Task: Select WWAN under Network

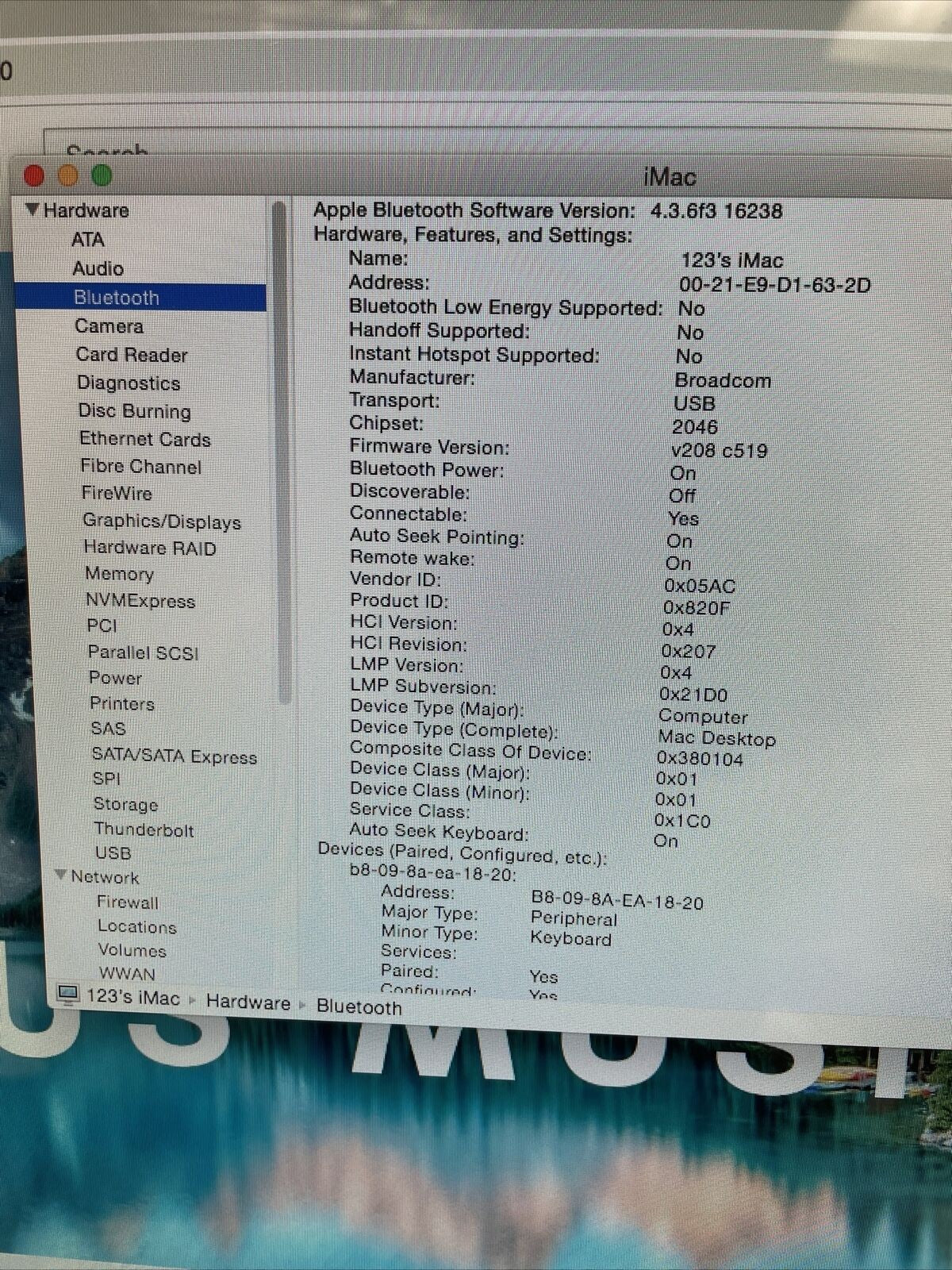Action: (x=127, y=973)
